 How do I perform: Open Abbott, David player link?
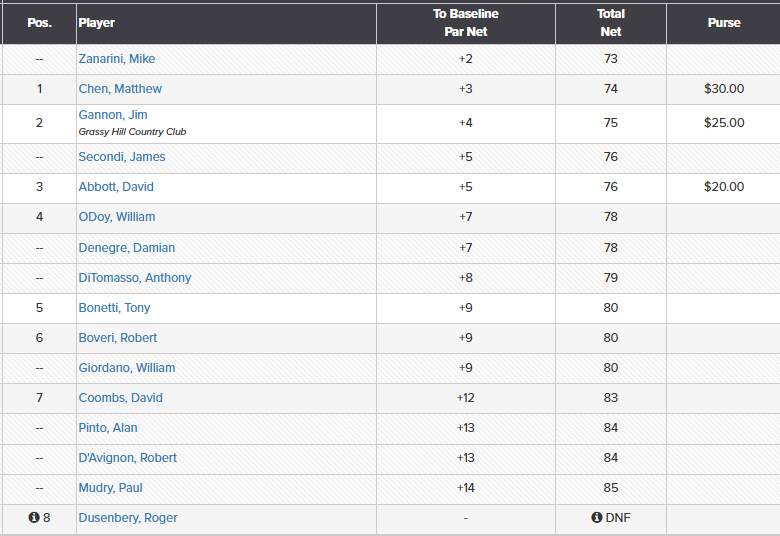coord(116,187)
